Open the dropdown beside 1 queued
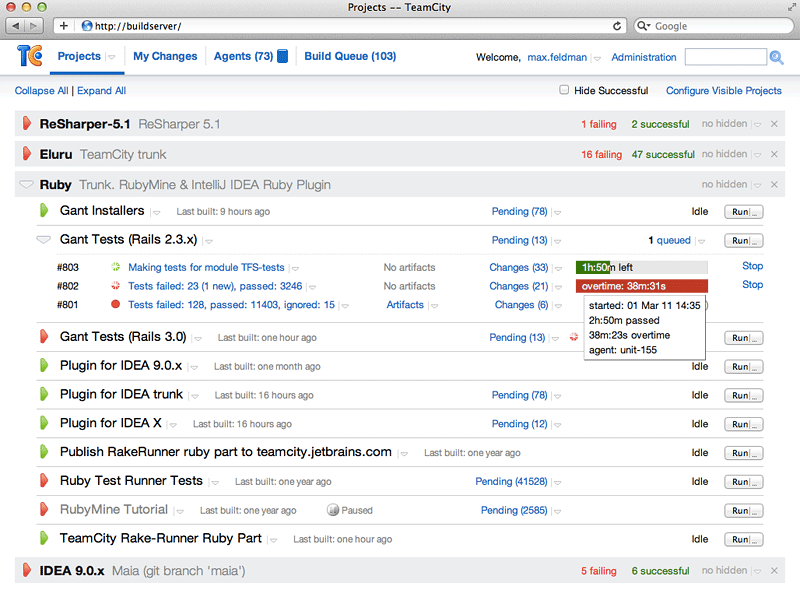Image resolution: width=800 pixels, height=600 pixels. click(x=702, y=241)
